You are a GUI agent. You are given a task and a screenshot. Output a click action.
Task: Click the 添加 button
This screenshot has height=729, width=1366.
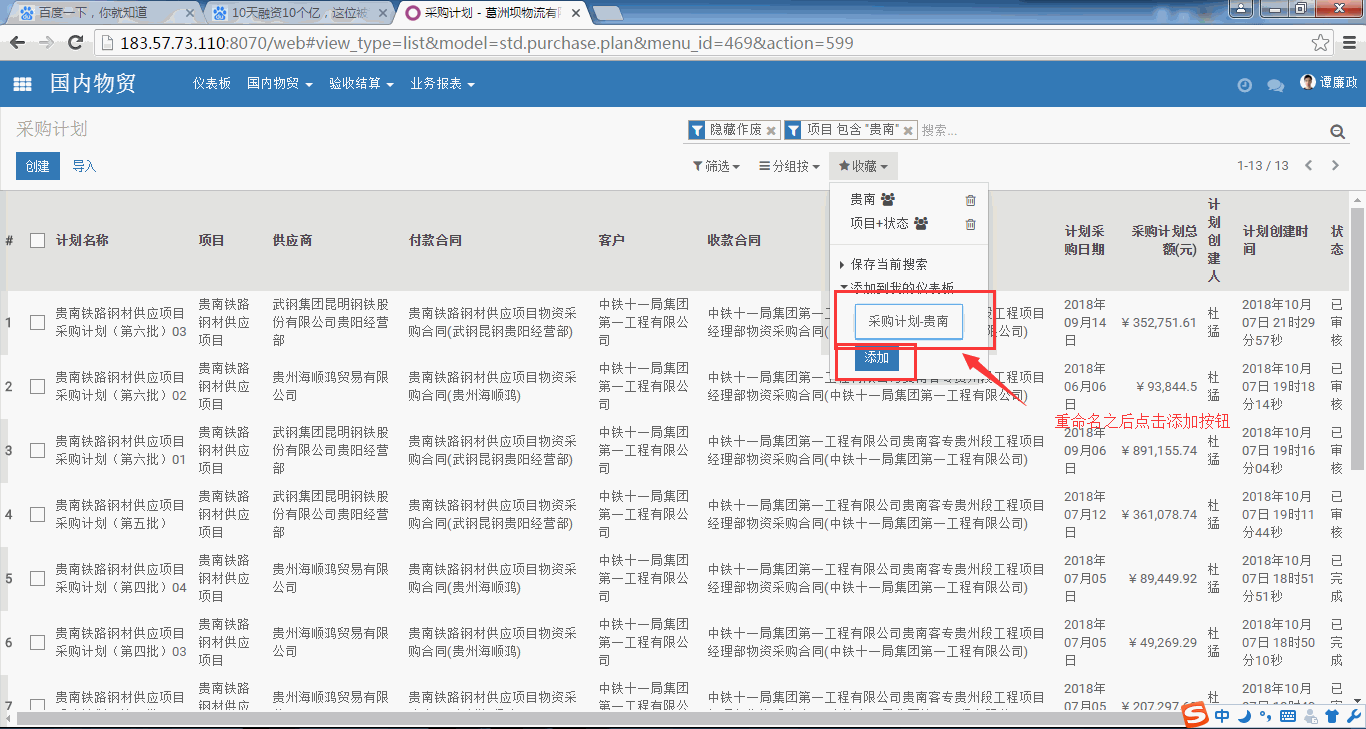pos(876,358)
